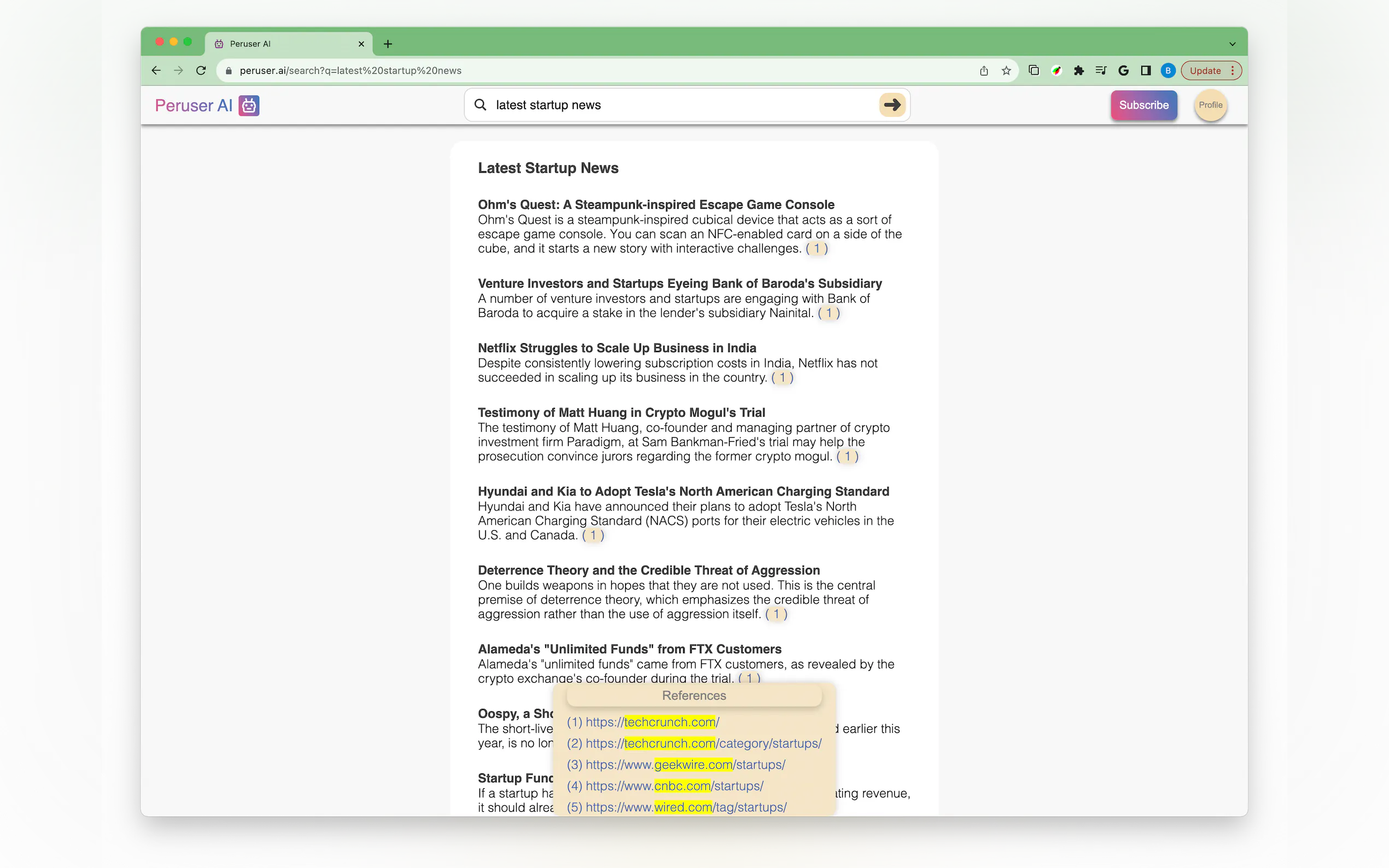This screenshot has width=1389, height=868.
Task: Open a new browser tab
Action: coord(388,44)
